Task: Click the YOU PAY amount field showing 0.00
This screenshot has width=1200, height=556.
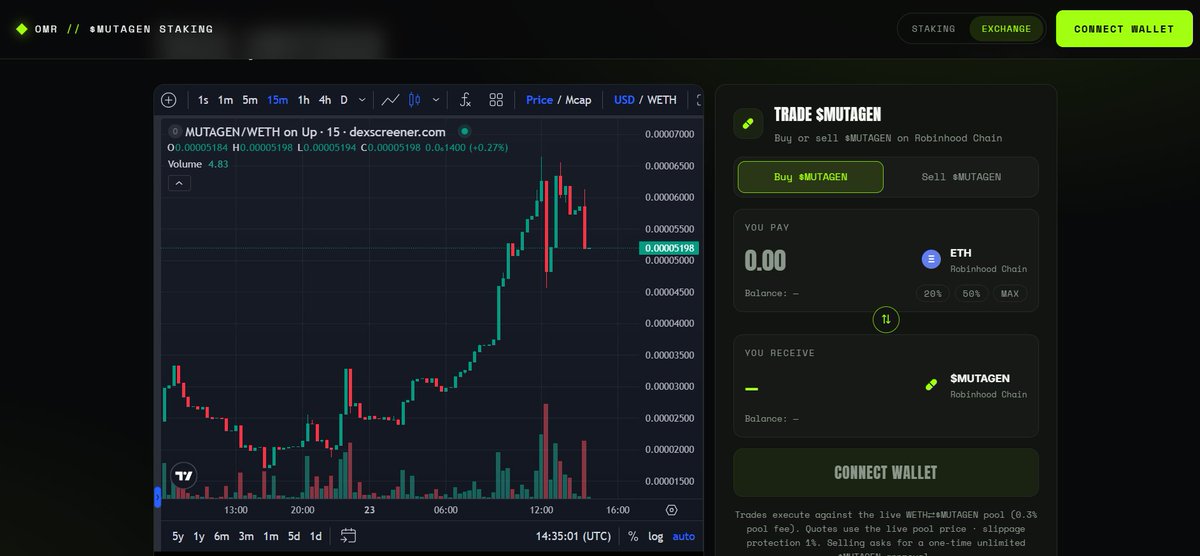Action: point(766,261)
